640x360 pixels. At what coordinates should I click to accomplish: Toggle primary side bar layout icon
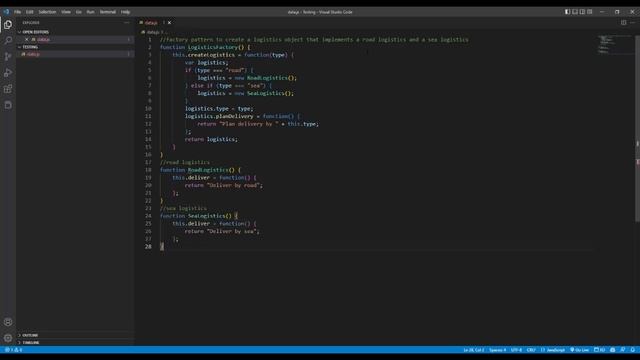pos(567,12)
